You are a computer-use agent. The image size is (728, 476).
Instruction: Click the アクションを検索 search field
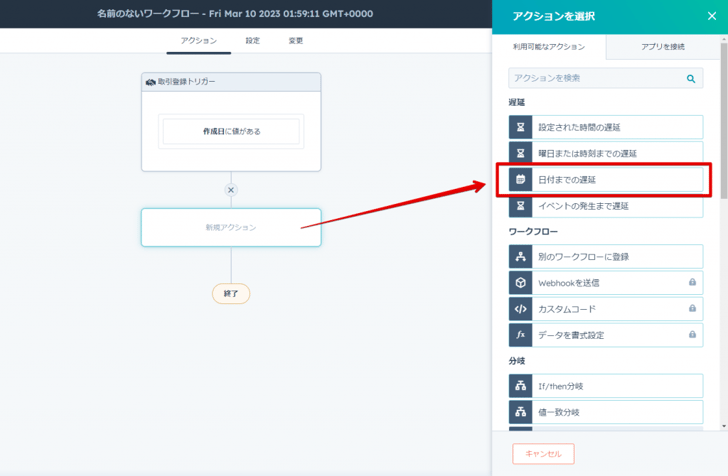pos(605,78)
